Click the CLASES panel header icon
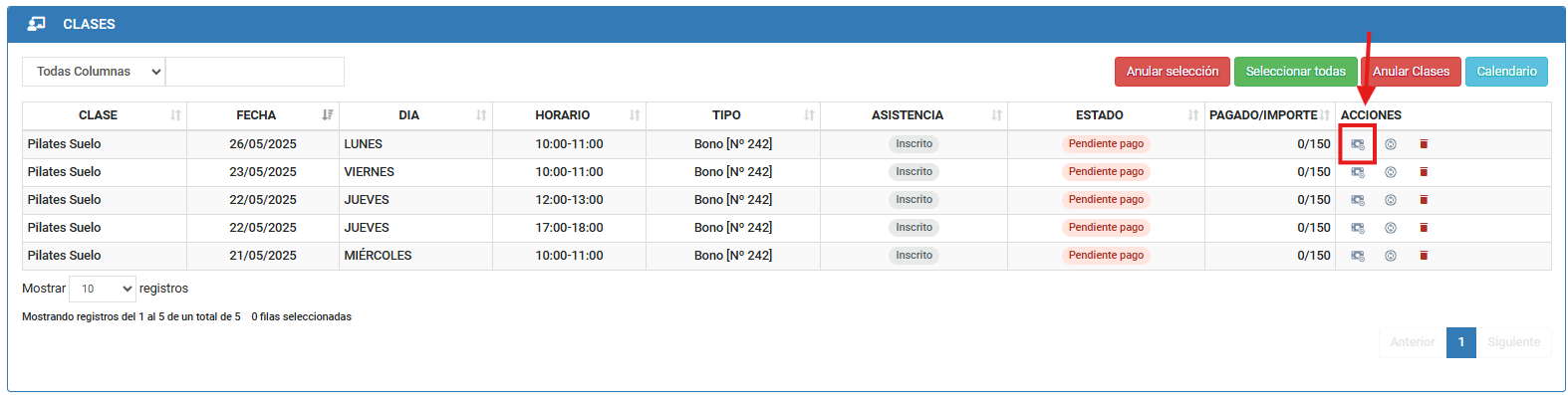This screenshot has width=1568, height=395. point(37,24)
